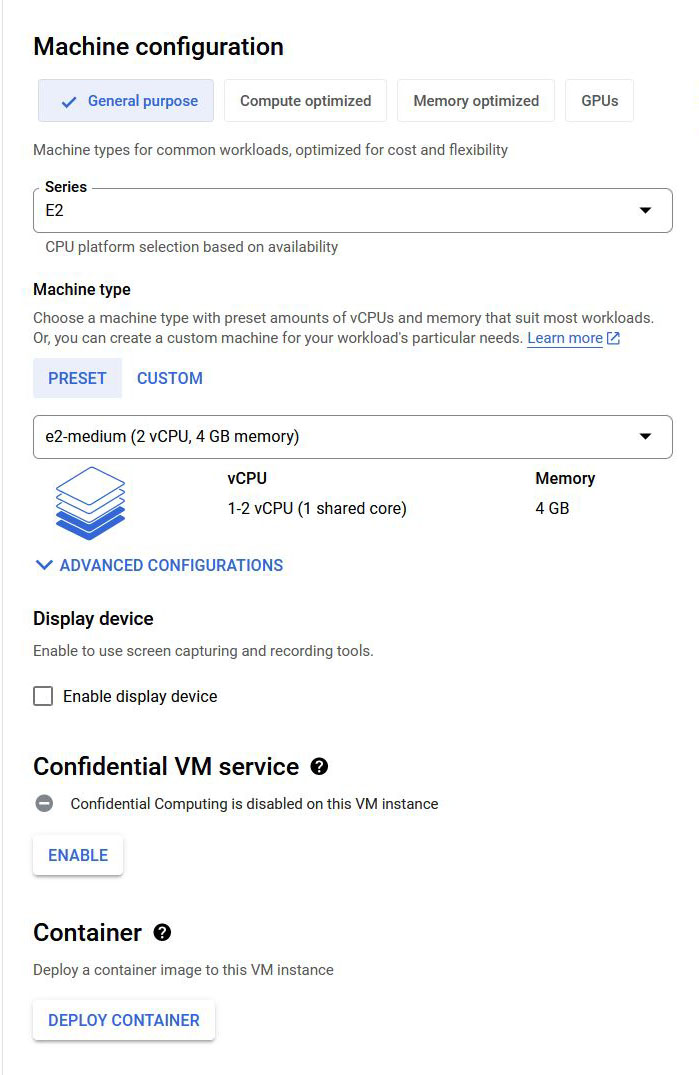The width and height of the screenshot is (699, 1075).
Task: Open the Series E2 dropdown
Action: [x=353, y=210]
